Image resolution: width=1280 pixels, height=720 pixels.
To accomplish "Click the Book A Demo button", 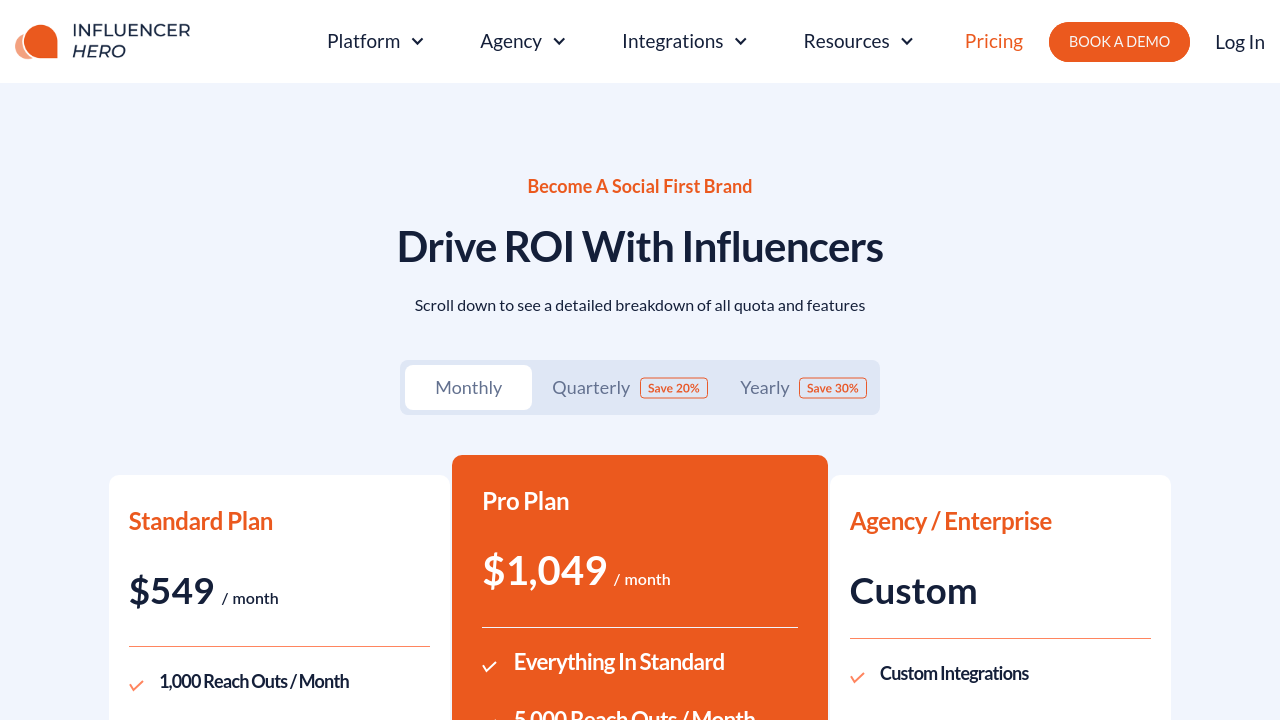I will (1119, 42).
